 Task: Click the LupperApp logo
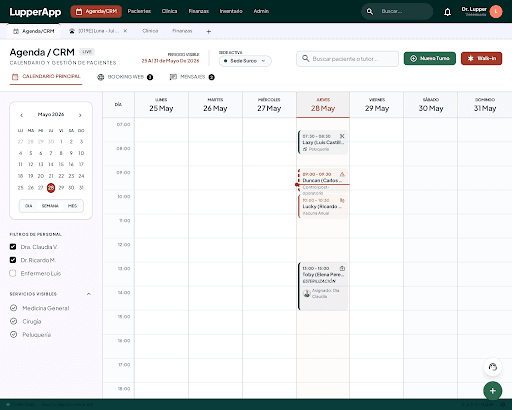coord(35,12)
